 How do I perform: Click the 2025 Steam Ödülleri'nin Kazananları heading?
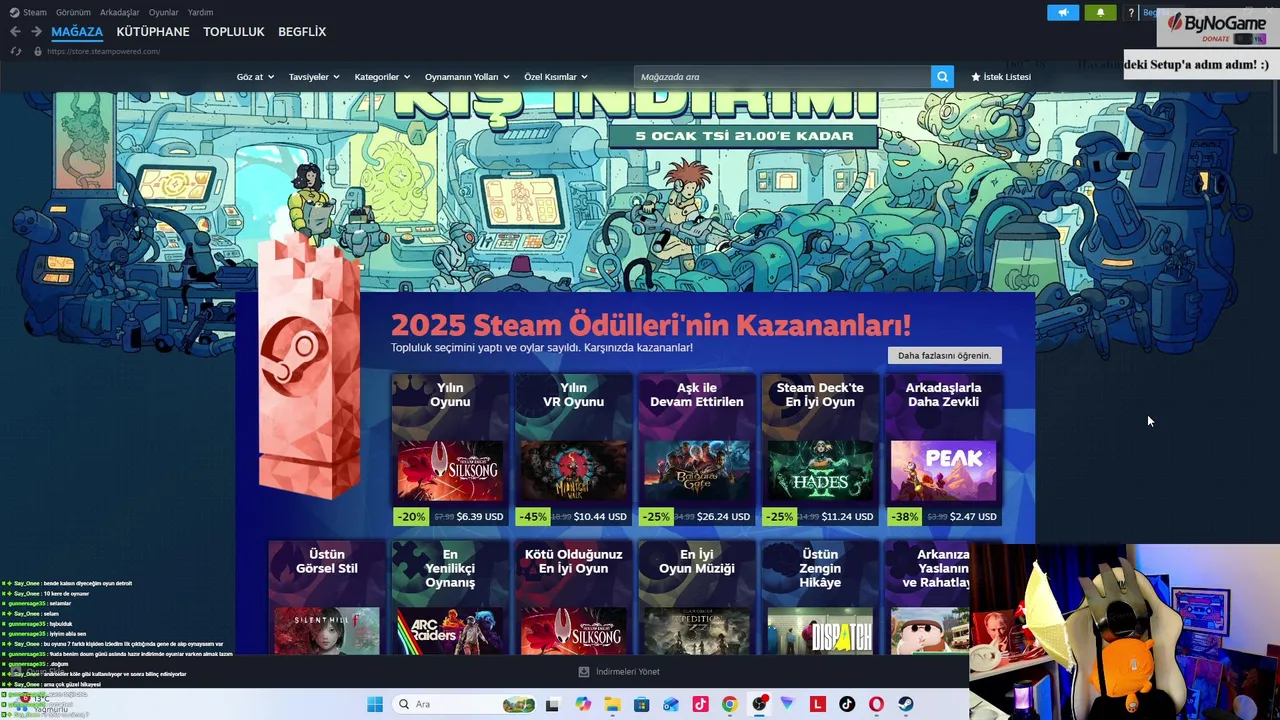pos(651,325)
